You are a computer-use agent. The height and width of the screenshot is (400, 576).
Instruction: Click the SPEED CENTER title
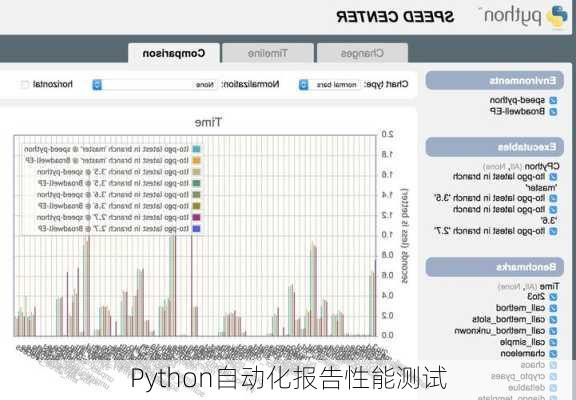[x=395, y=17]
